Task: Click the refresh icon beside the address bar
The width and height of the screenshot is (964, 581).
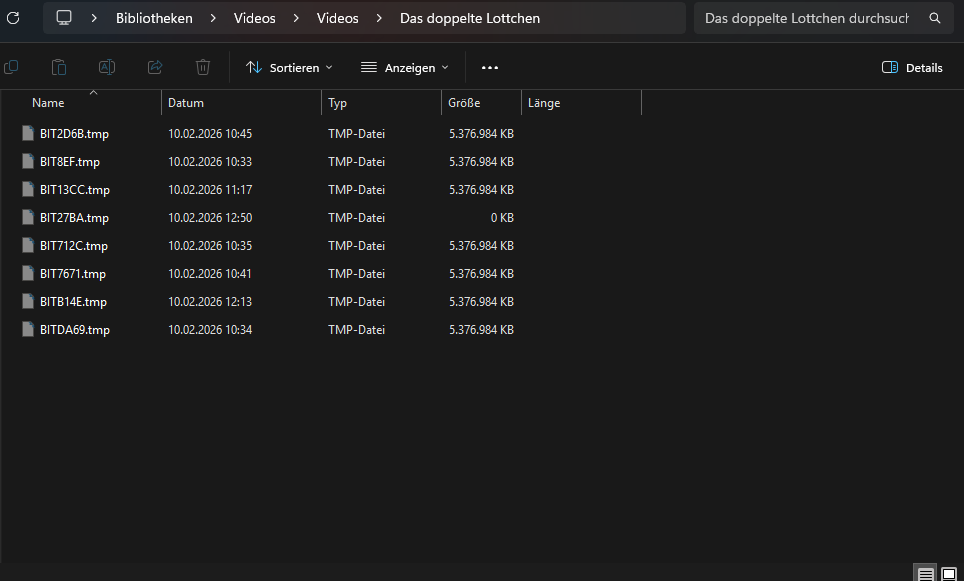Action: pos(13,18)
